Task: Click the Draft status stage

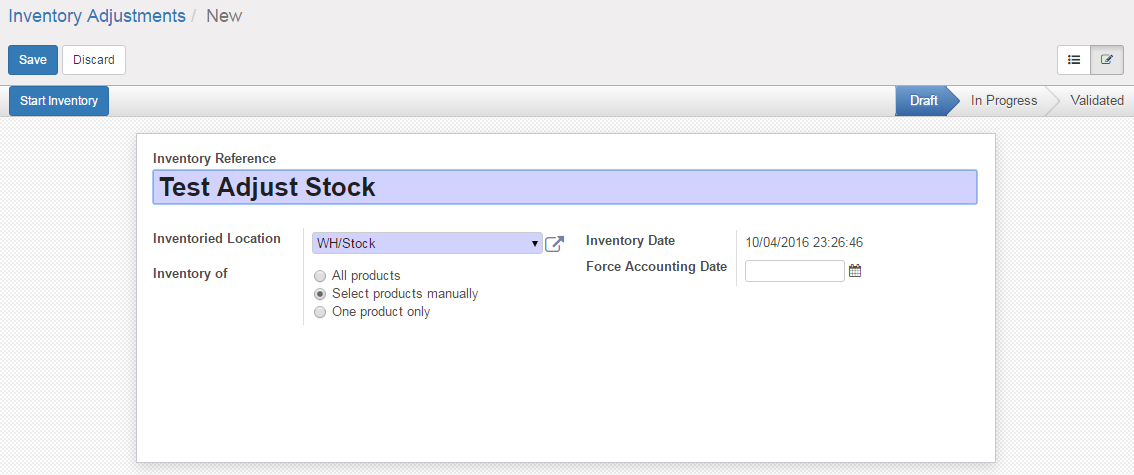Action: pos(923,101)
